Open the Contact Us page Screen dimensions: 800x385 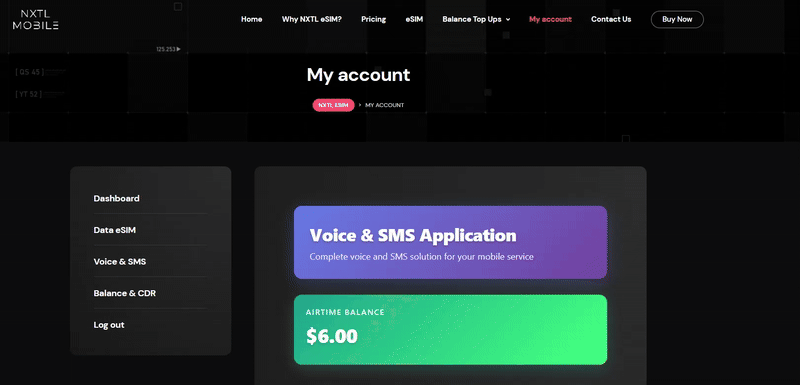point(611,19)
